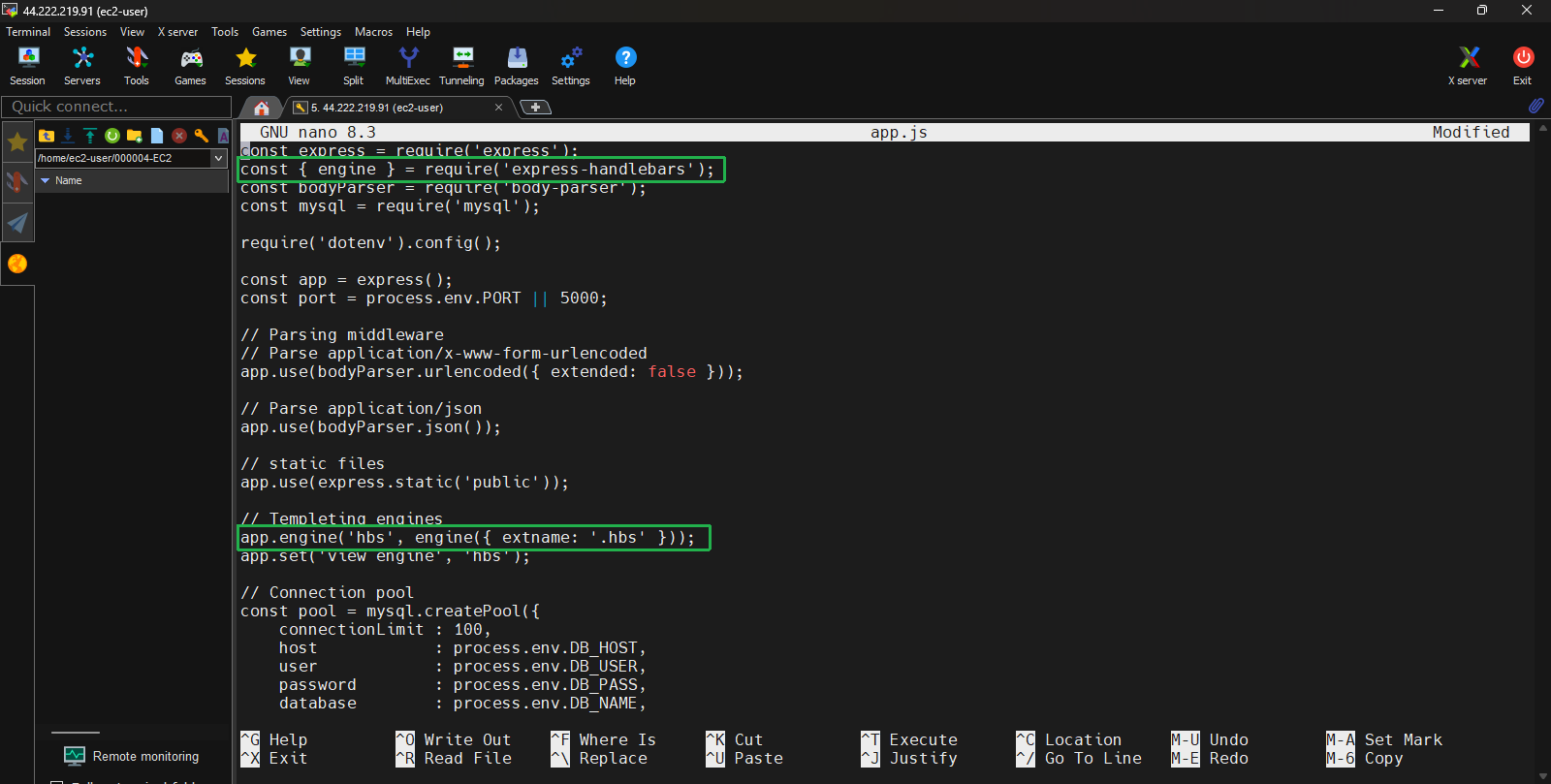Upload files with green up-arrow icon
1551x784 pixels.
(90, 136)
